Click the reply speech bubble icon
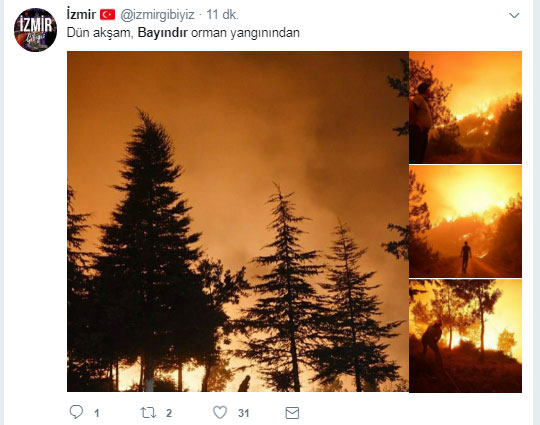Screen dimensions: 540x425 [x=76, y=412]
